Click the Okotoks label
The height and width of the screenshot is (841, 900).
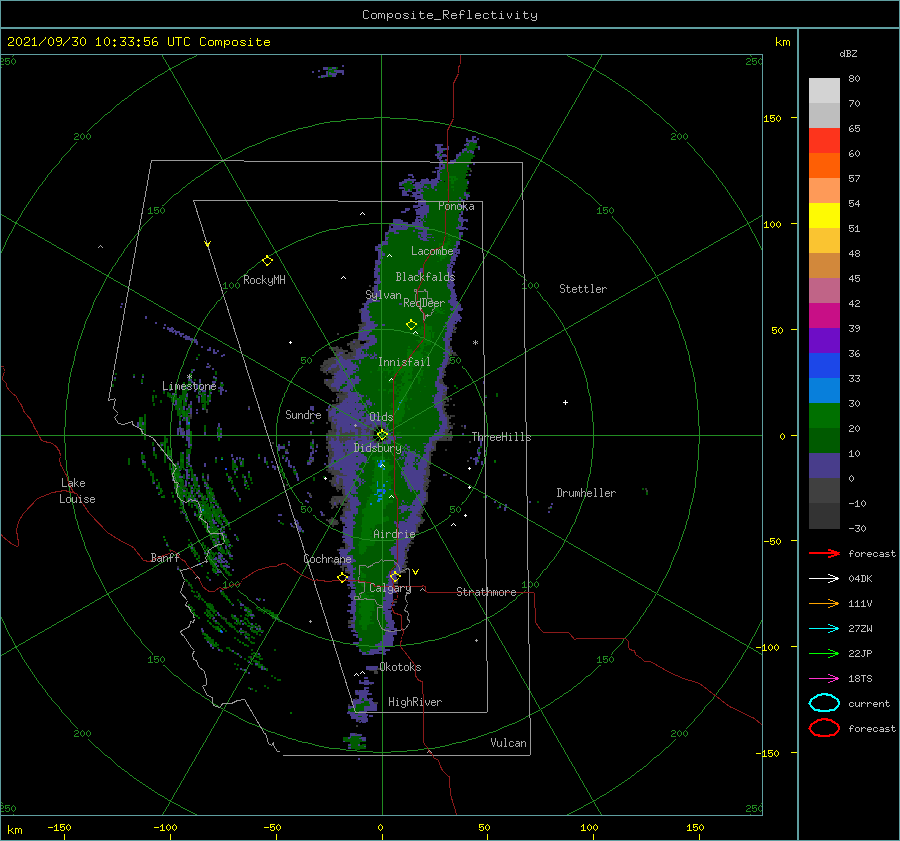pos(400,668)
